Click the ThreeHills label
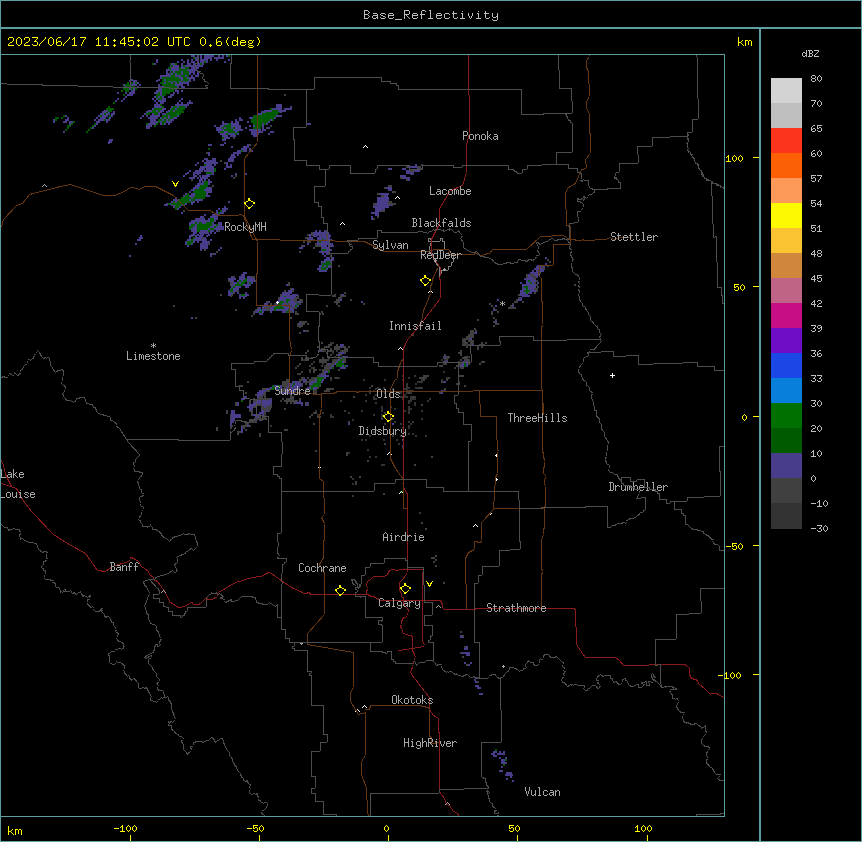This screenshot has width=862, height=842. pos(538,418)
